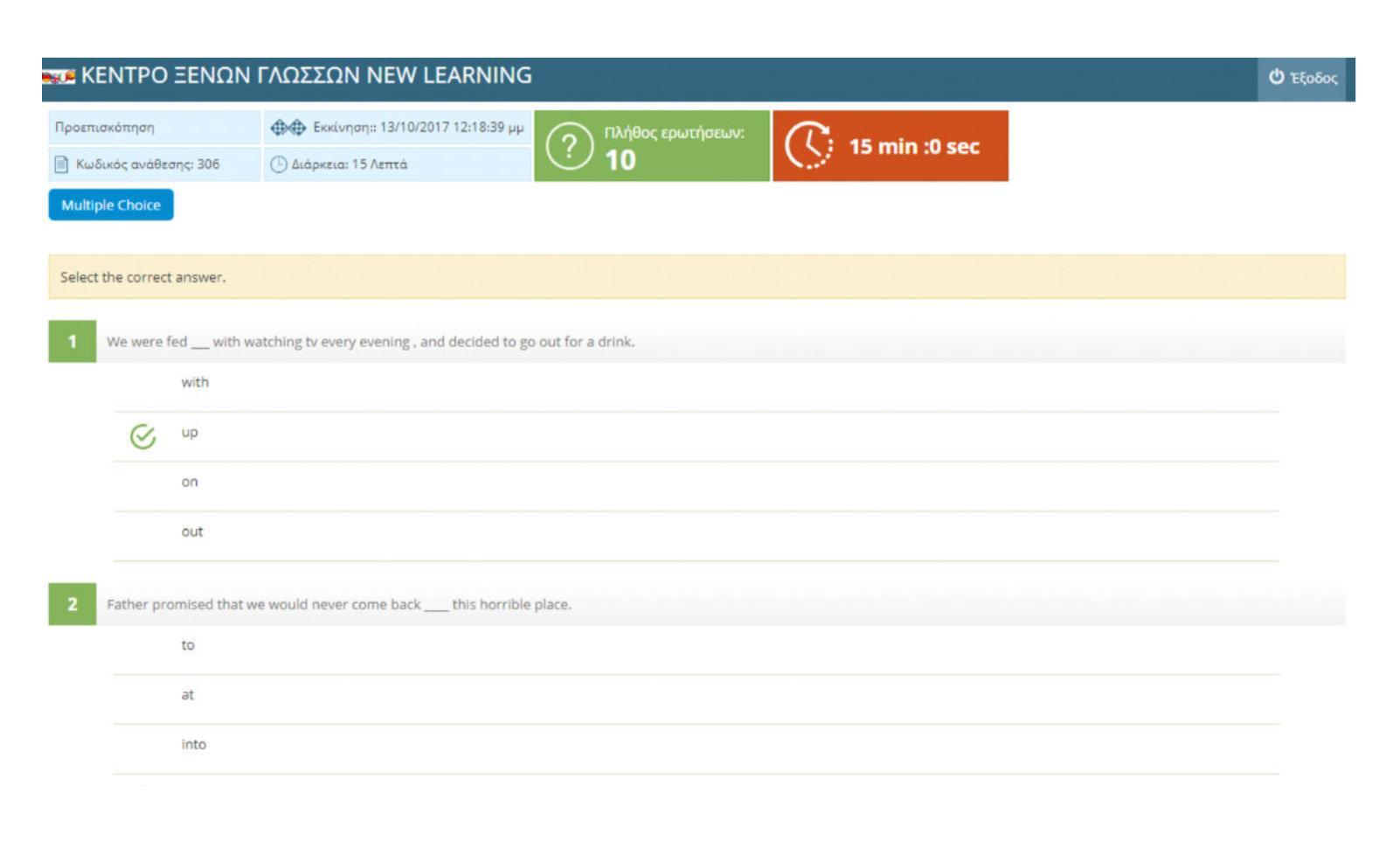Viewport: 1400px width, 862px height.
Task: Click the orange 15 min timer panel
Action: pos(890,146)
